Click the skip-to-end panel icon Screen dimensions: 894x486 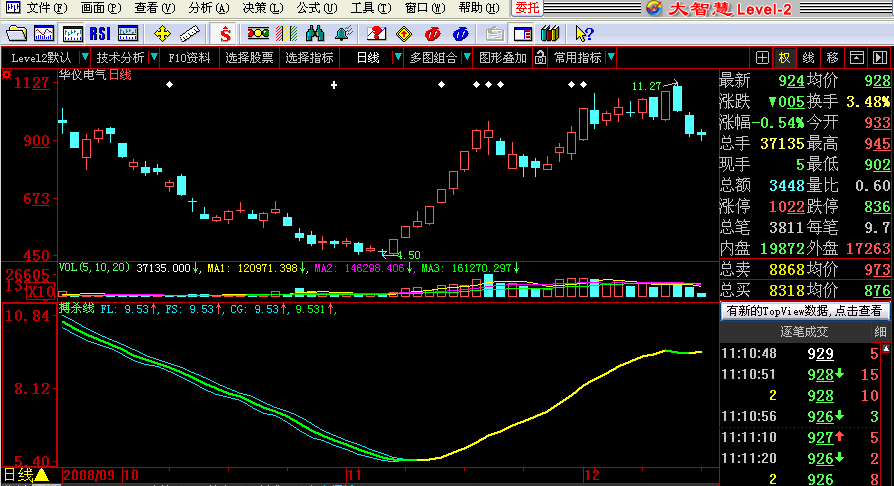point(880,58)
